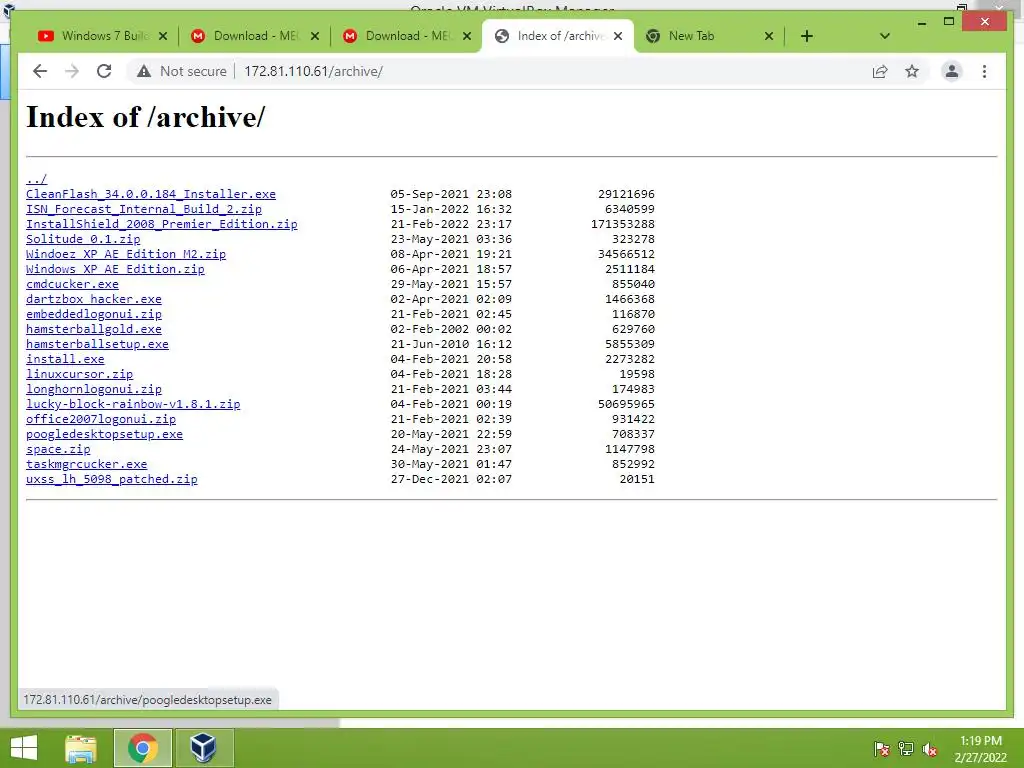Click uxss_lh_5098_patched.zip link

tap(112, 479)
